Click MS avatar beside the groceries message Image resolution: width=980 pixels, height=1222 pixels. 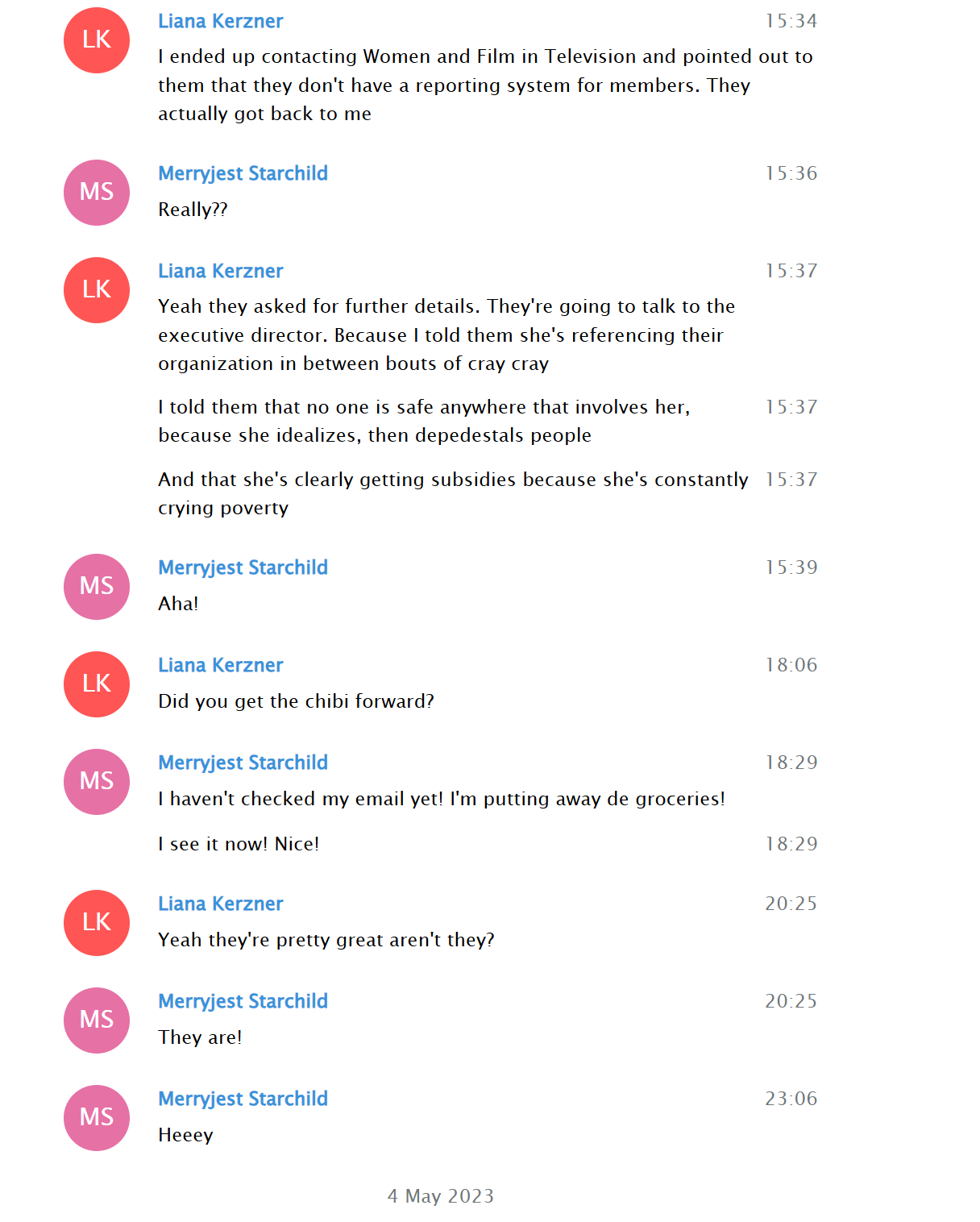97,782
